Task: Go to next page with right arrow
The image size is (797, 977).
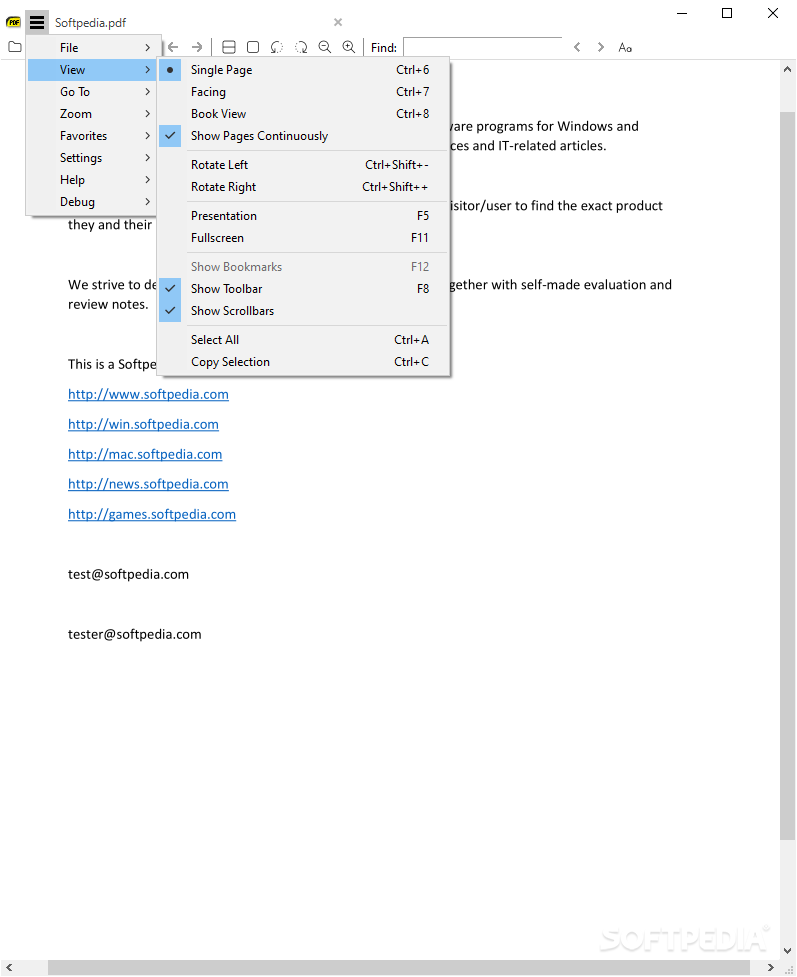Action: 197,47
